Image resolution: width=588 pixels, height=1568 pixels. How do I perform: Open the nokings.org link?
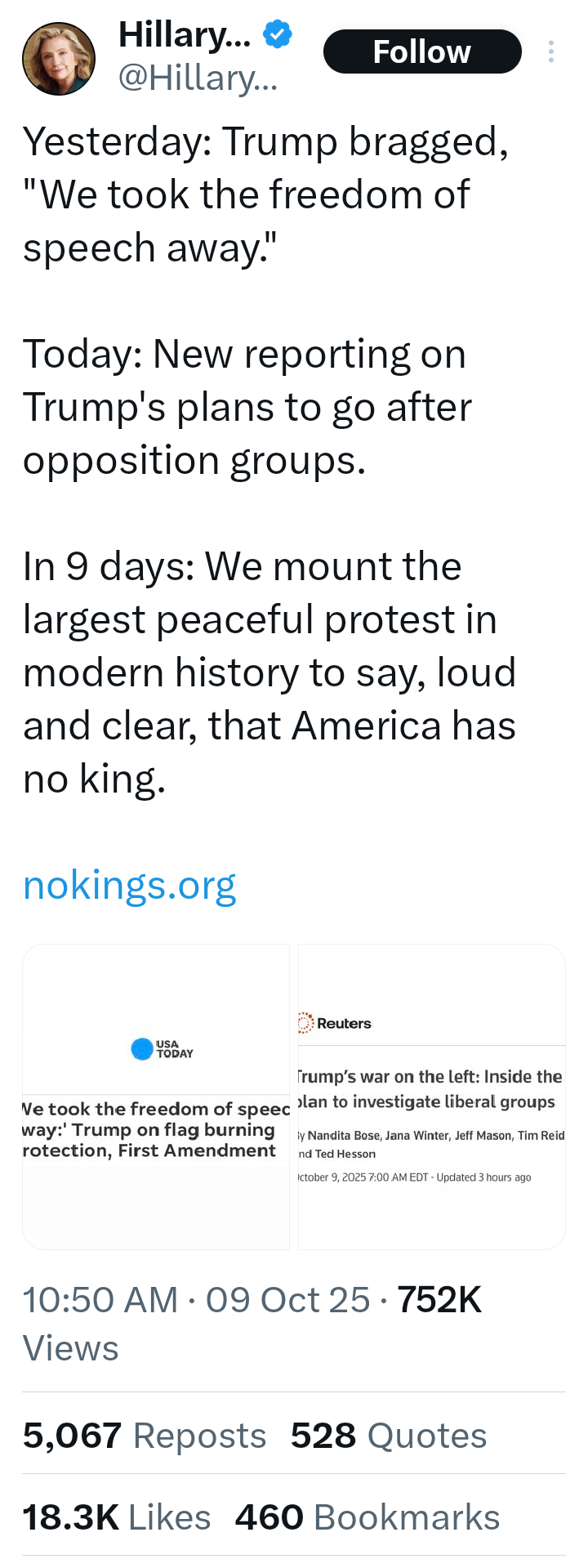pyautogui.click(x=130, y=885)
